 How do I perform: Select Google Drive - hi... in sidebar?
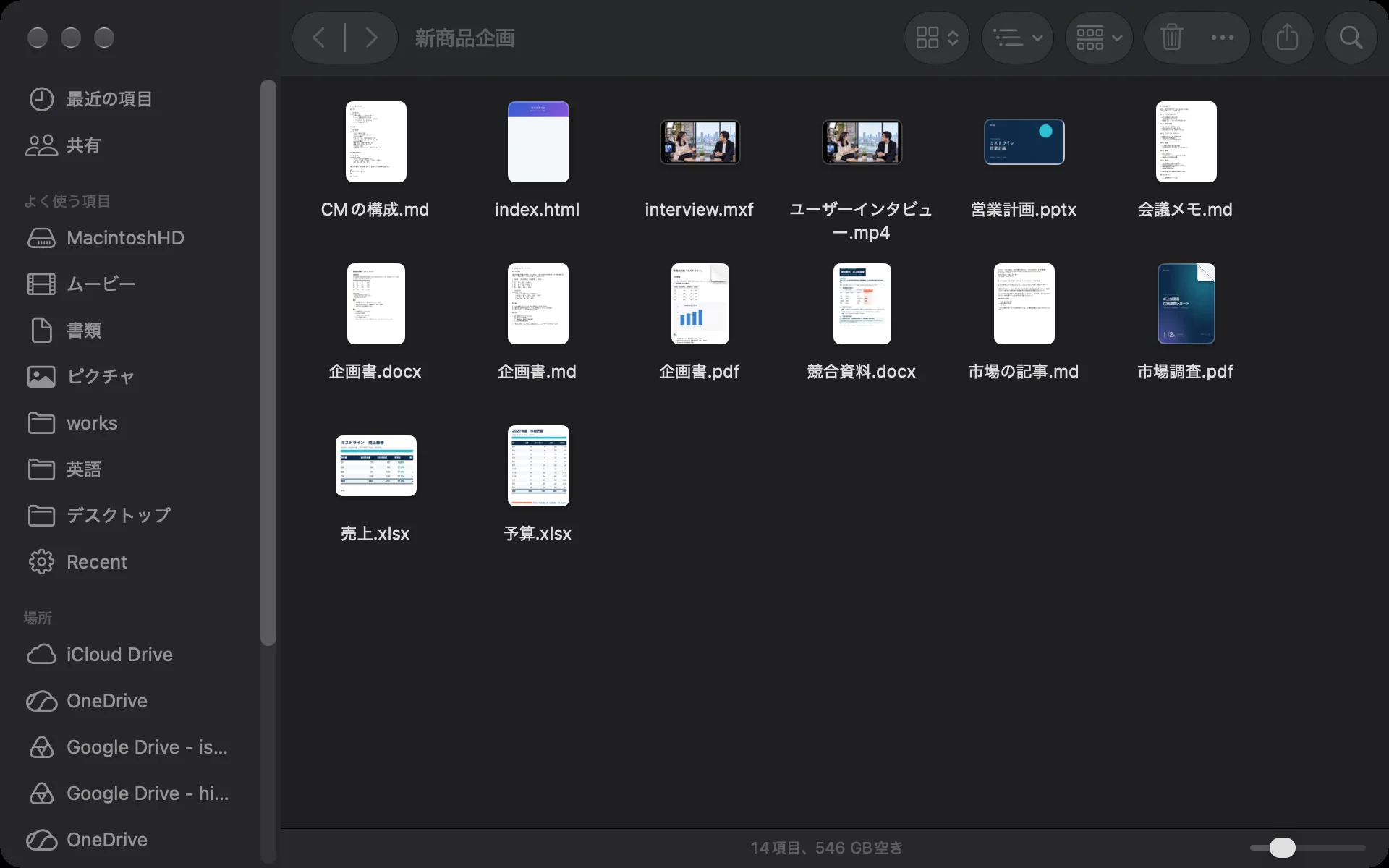click(130, 793)
